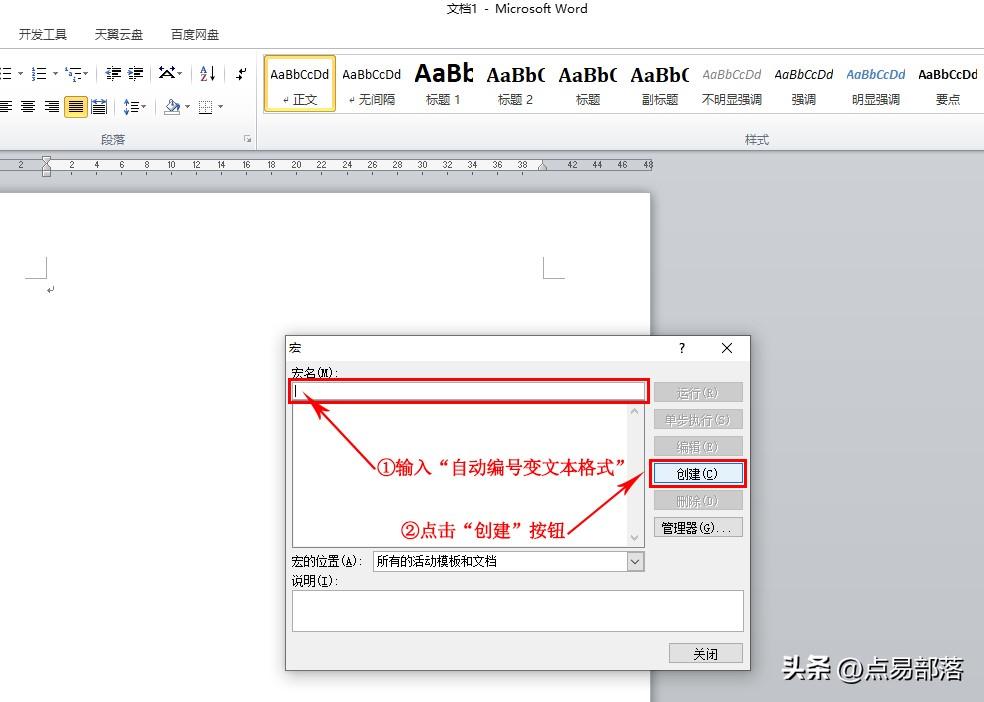The height and width of the screenshot is (702, 984).
Task: Toggle show/hide paragraph marks
Action: 241,74
